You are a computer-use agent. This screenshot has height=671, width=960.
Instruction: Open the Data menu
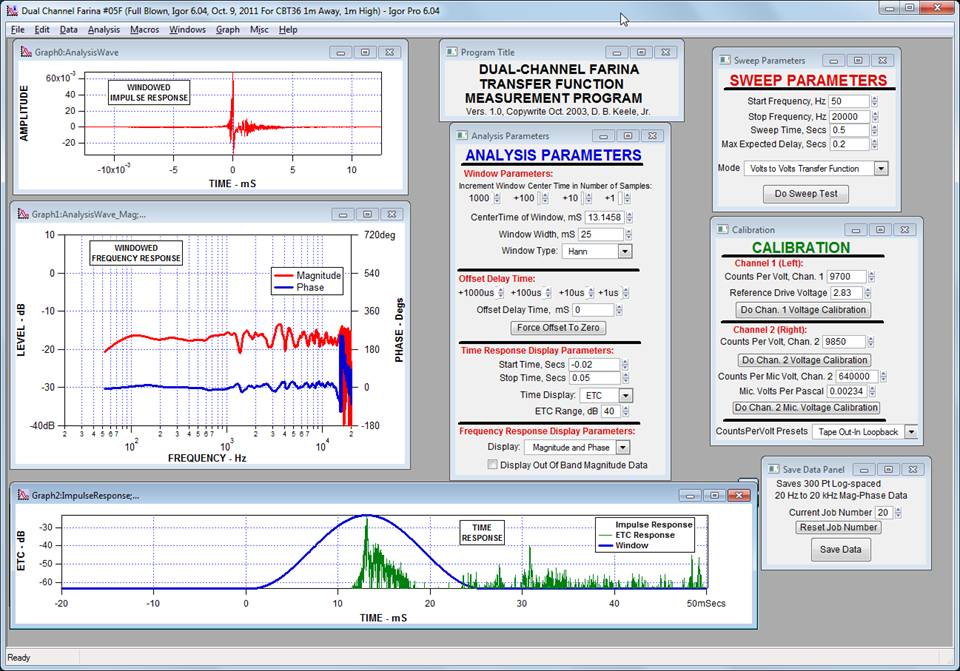tap(69, 29)
